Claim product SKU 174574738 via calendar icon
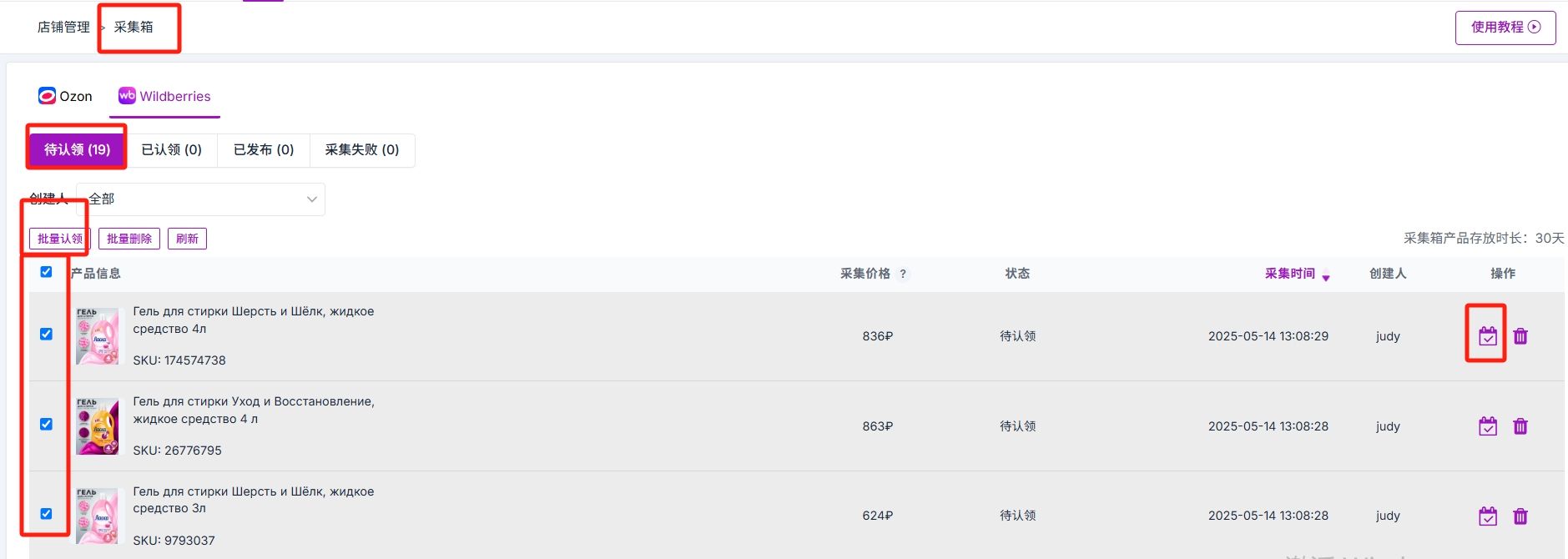This screenshot has width=1568, height=559. (1487, 336)
